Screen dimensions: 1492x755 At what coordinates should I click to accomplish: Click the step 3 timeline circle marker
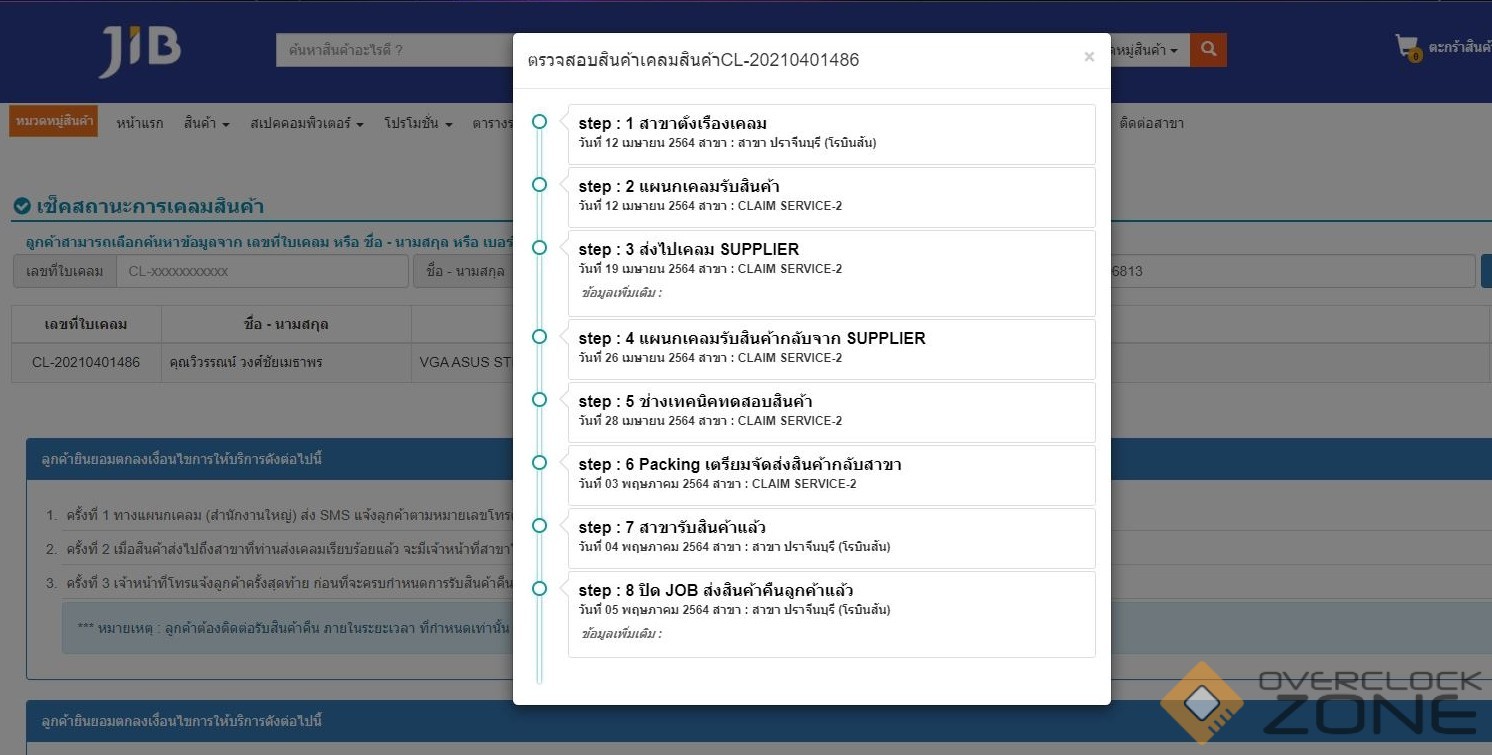[x=539, y=248]
